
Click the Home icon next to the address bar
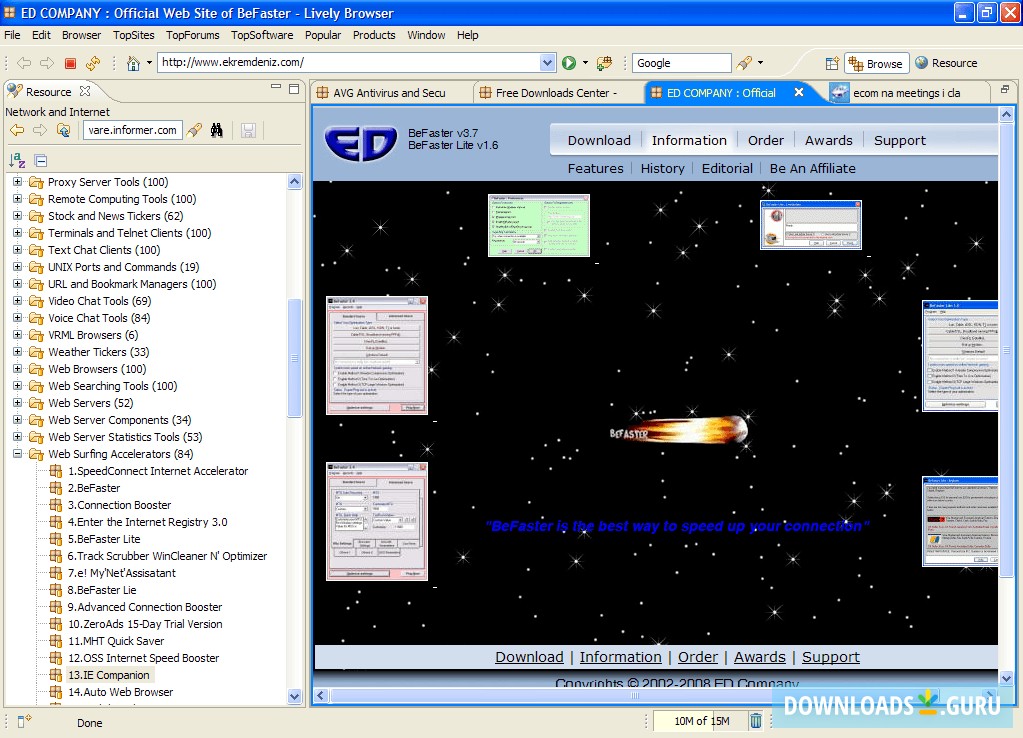[x=134, y=62]
